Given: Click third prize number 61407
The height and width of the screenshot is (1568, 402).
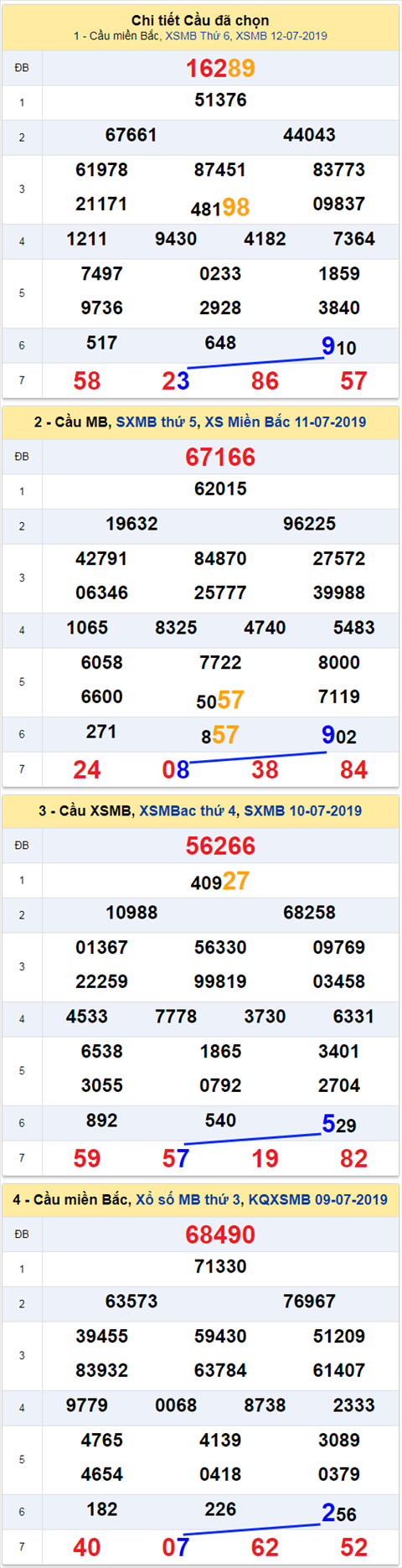Looking at the screenshot, I should (x=339, y=1370).
